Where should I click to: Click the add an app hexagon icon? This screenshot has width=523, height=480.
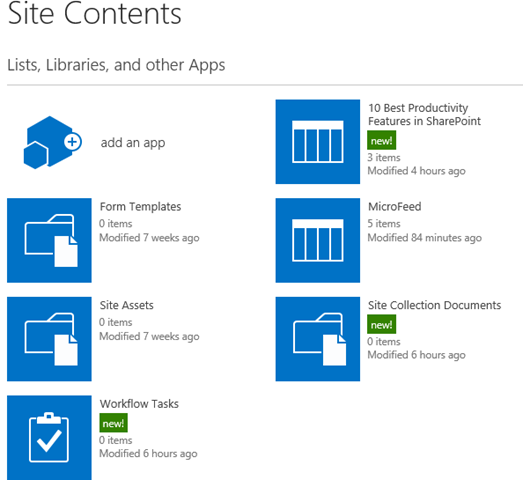[x=52, y=142]
